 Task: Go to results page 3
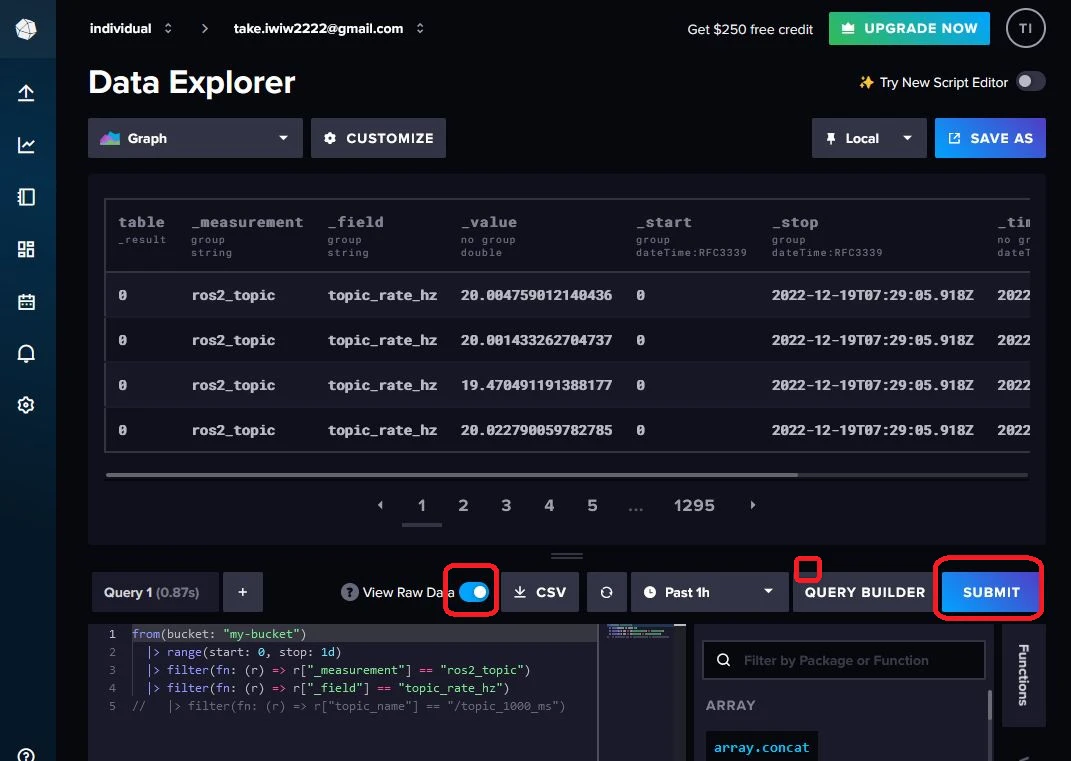tap(506, 506)
